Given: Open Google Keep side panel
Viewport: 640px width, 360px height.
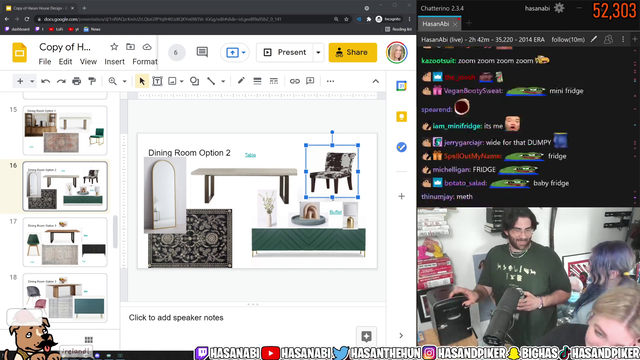Looking at the screenshot, I should coord(402,117).
